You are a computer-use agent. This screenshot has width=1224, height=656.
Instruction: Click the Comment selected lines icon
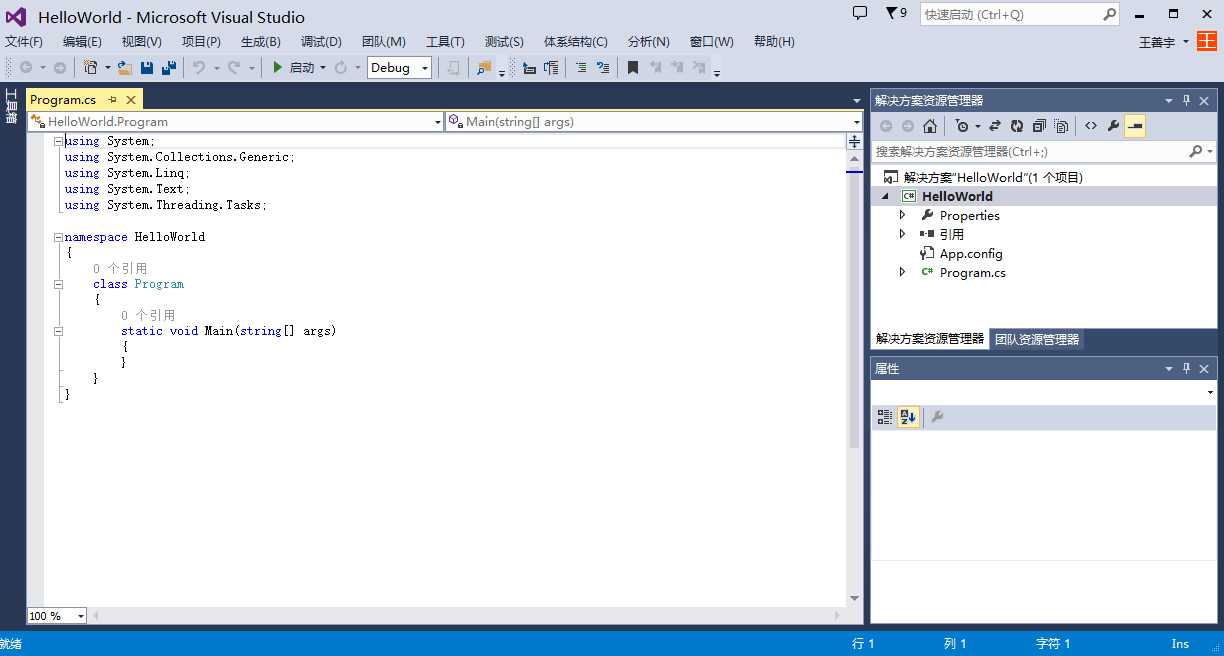tap(580, 68)
